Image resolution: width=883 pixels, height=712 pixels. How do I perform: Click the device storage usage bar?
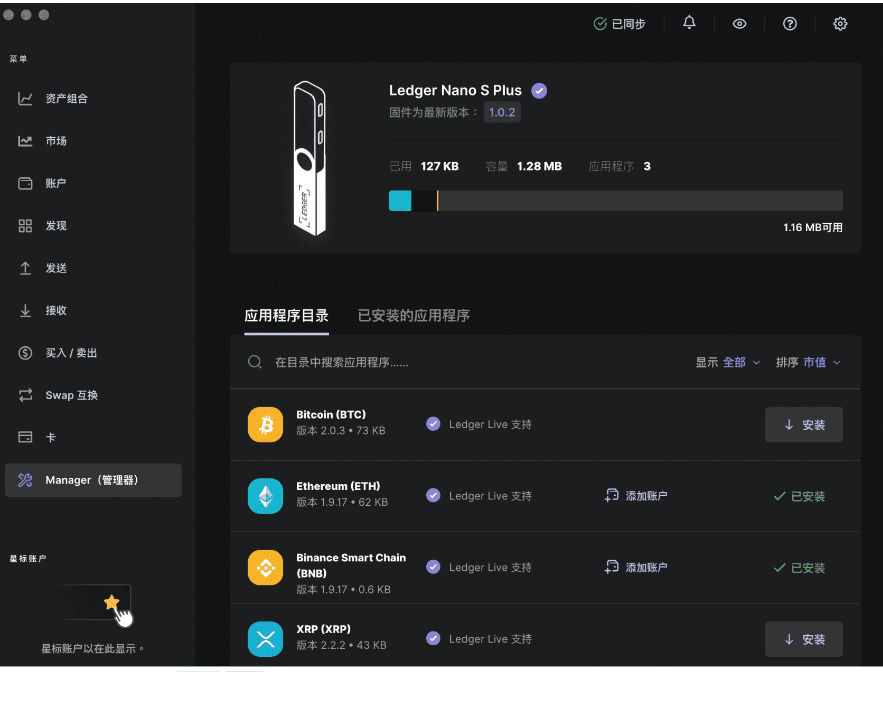point(613,200)
